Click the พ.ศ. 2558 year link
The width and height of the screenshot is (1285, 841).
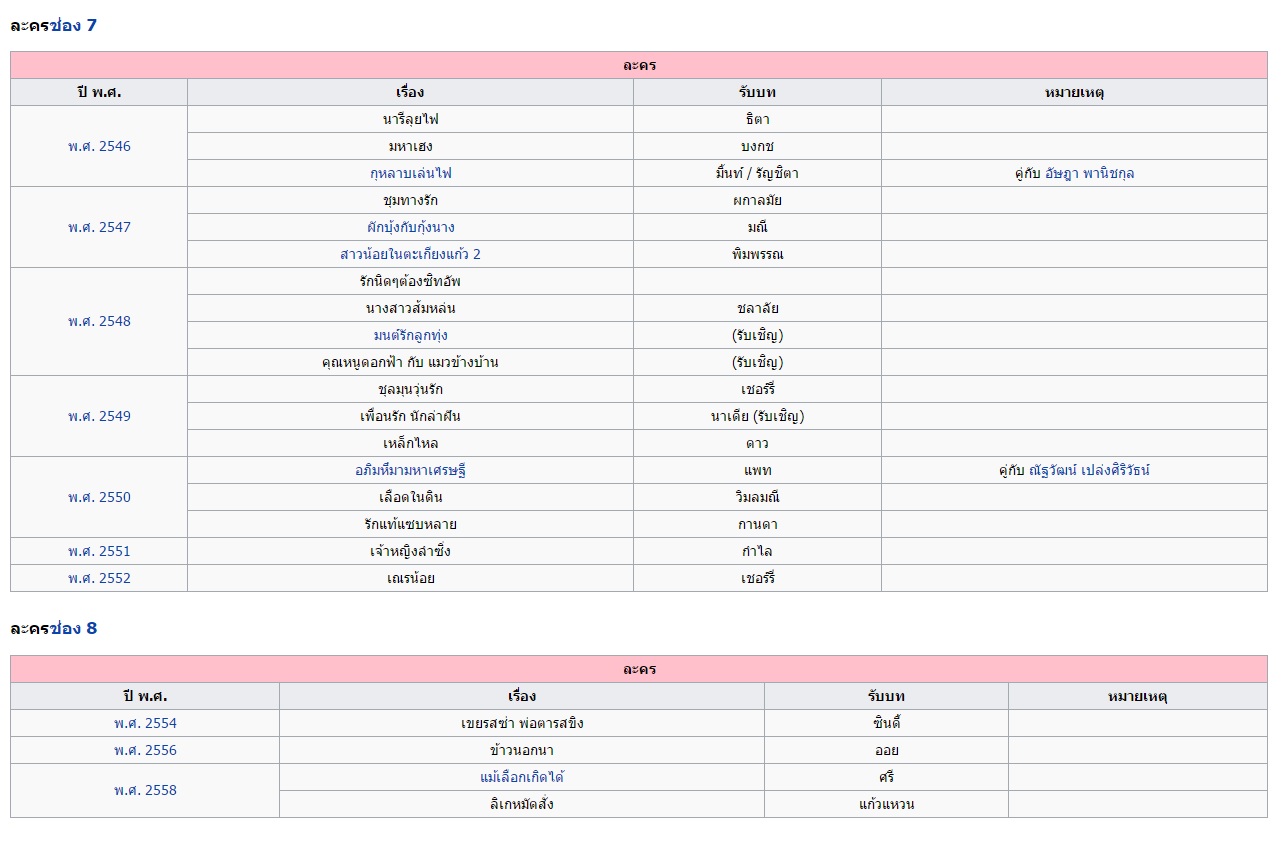pos(145,790)
